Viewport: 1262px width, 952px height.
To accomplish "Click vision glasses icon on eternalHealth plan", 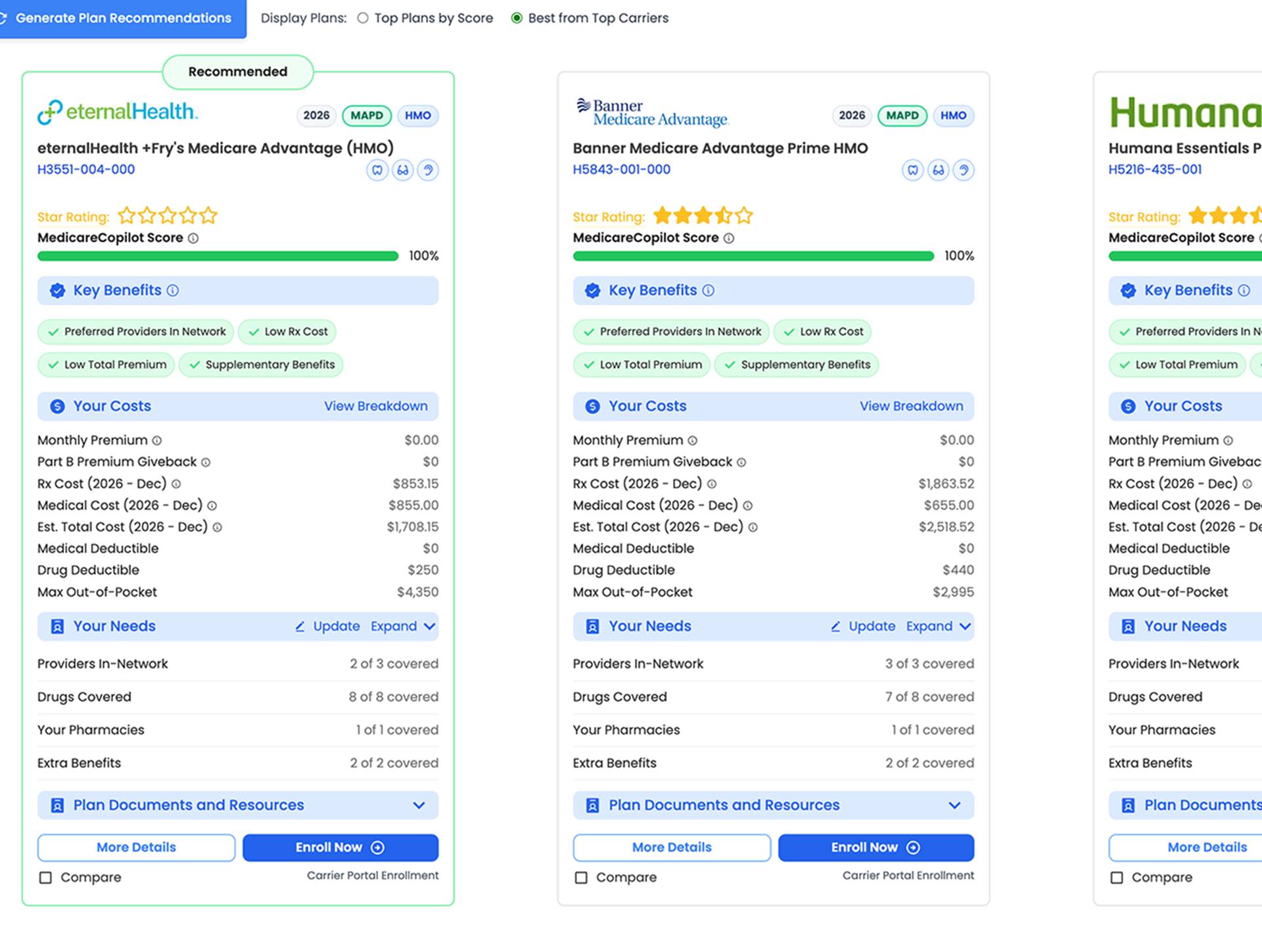I will [x=402, y=170].
